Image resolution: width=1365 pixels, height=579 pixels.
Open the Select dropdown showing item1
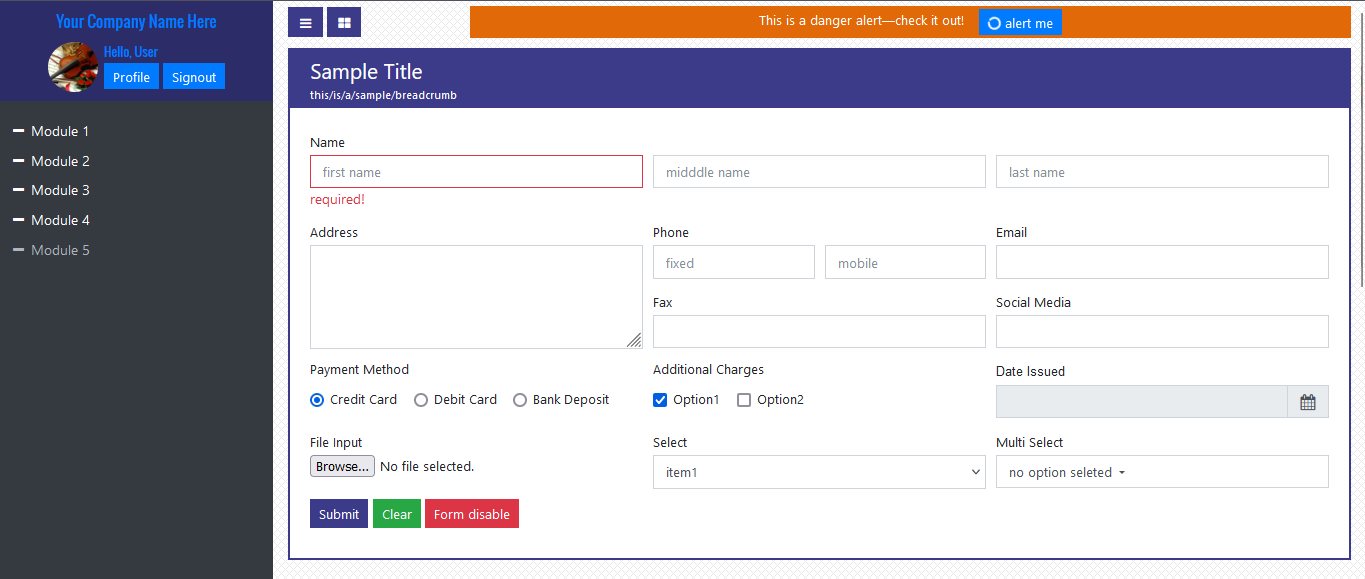(818, 472)
